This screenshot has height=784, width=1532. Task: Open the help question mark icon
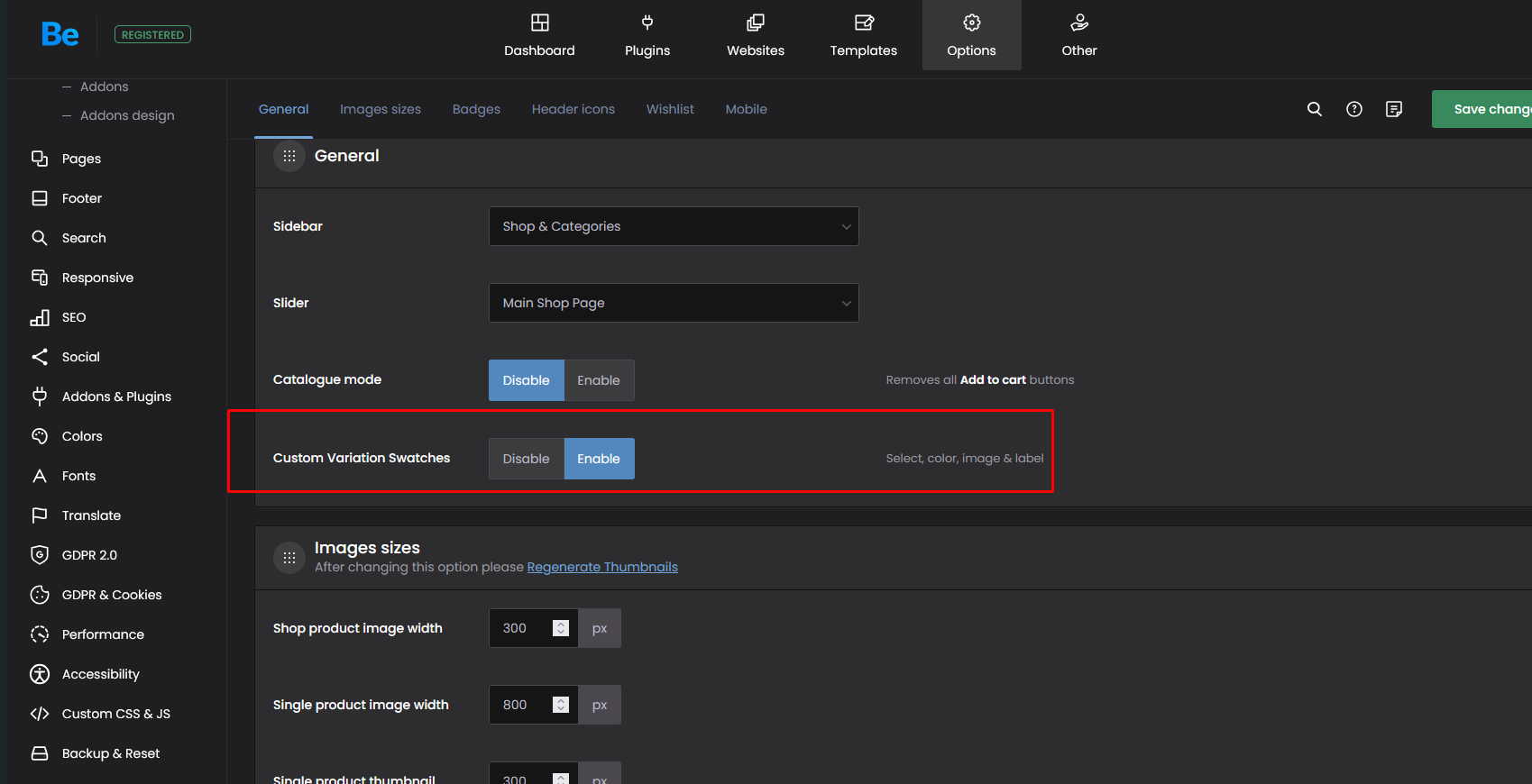tap(1354, 109)
